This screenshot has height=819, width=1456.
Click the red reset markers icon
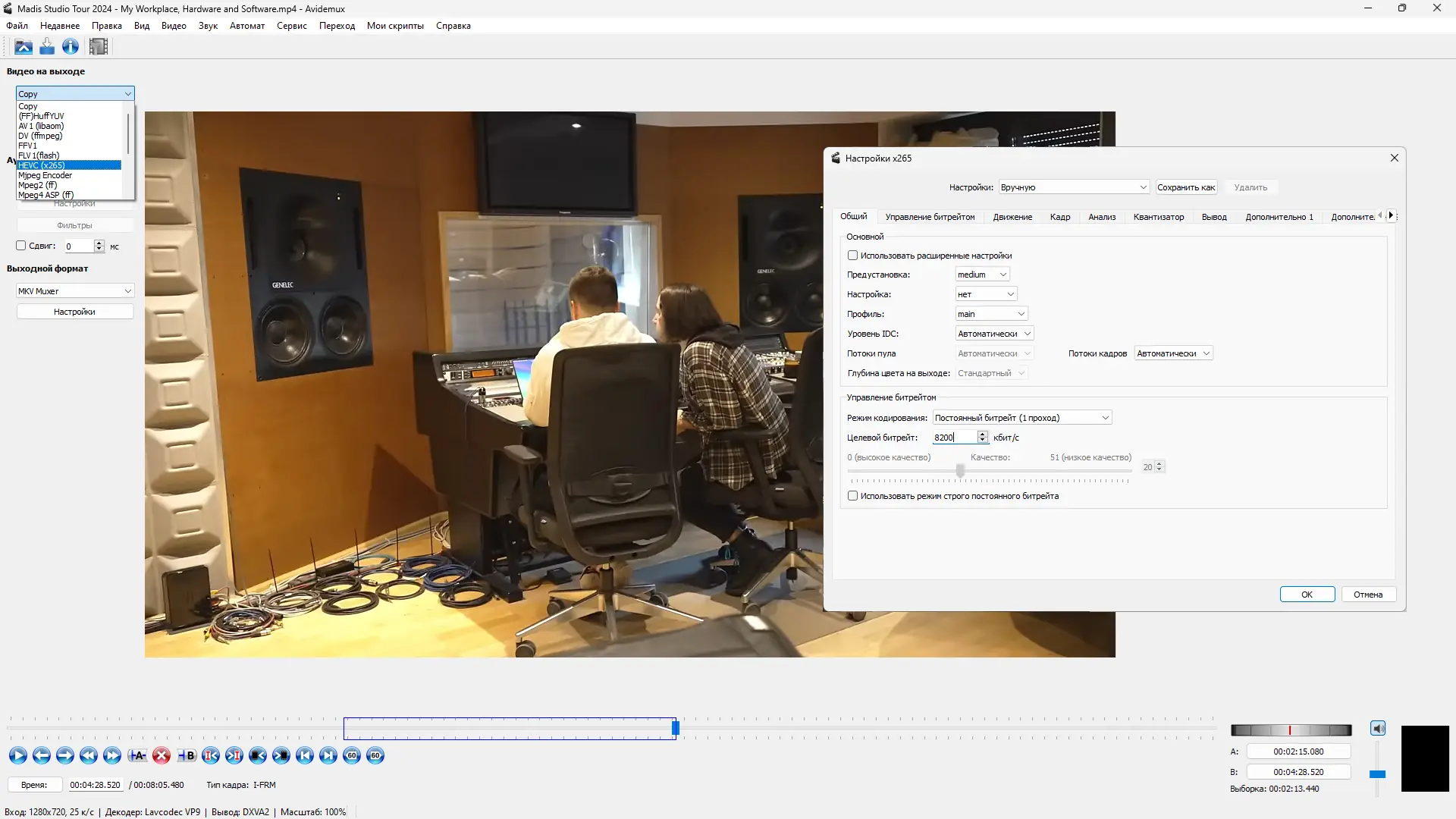pos(162,755)
